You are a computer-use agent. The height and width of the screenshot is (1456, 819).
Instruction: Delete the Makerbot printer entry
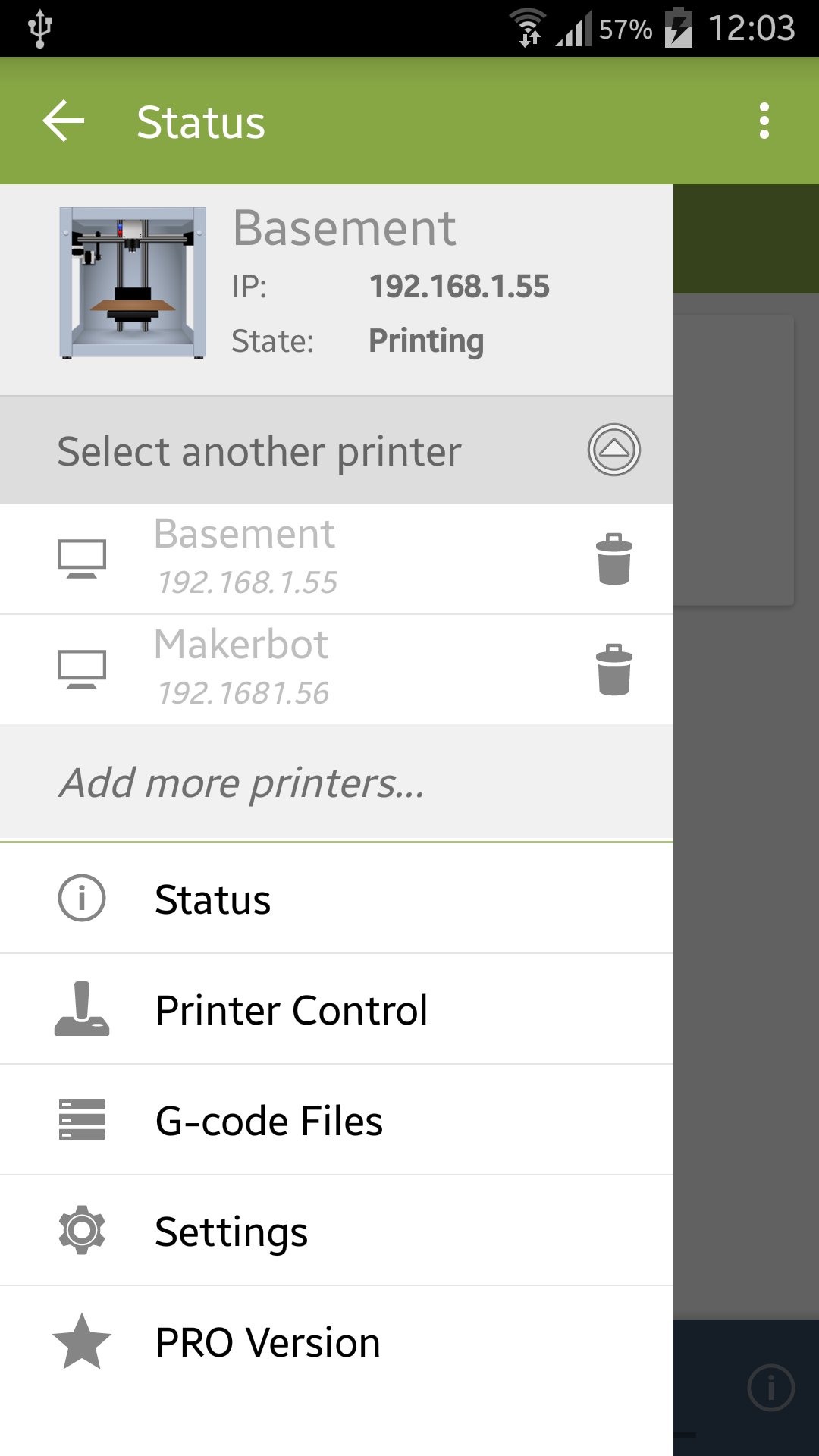(613, 670)
